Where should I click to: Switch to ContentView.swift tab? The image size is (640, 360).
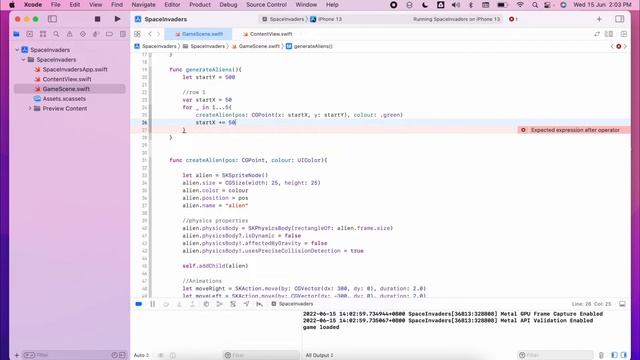pos(268,34)
